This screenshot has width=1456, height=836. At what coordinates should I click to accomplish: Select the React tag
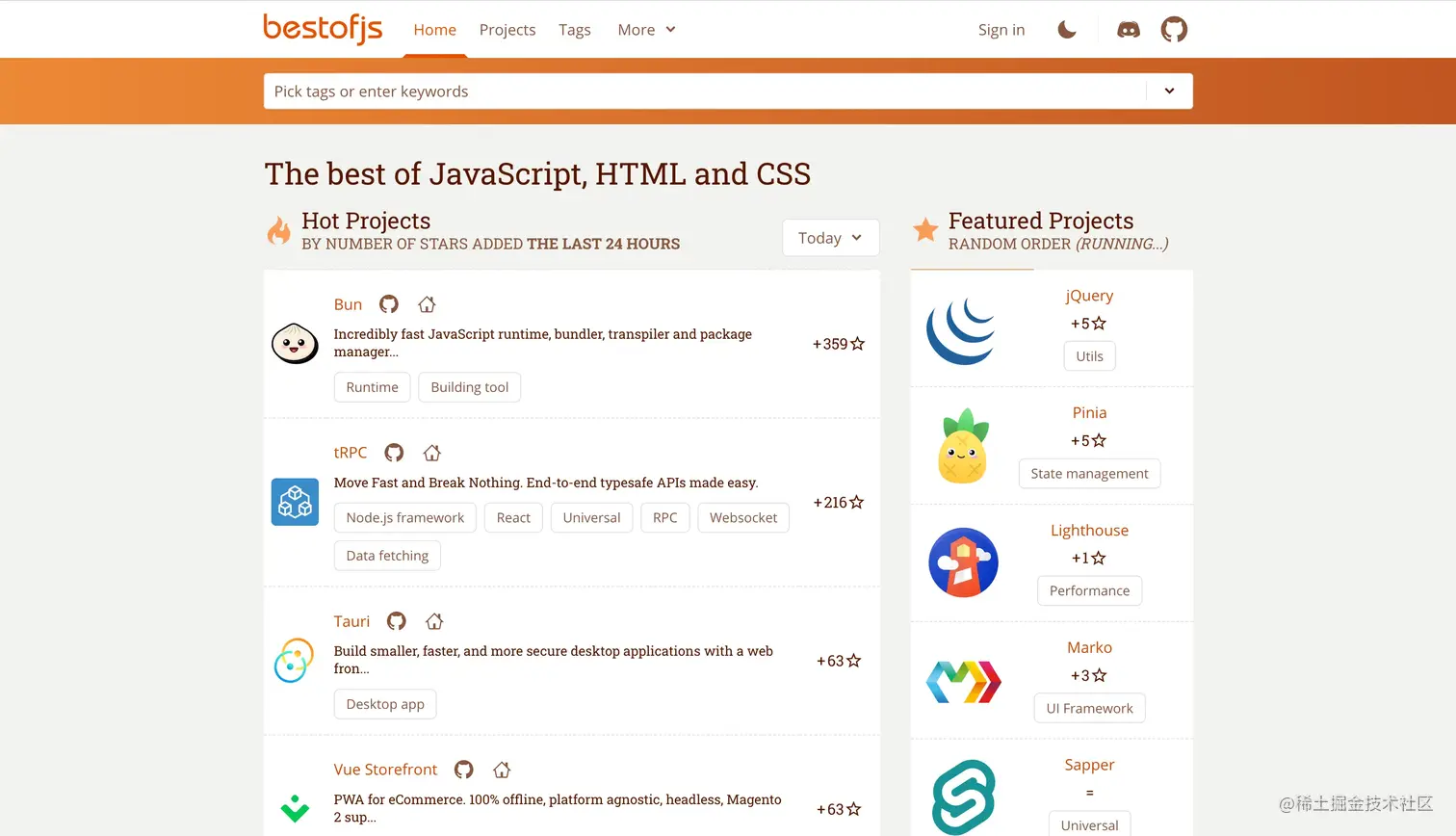pos(513,517)
